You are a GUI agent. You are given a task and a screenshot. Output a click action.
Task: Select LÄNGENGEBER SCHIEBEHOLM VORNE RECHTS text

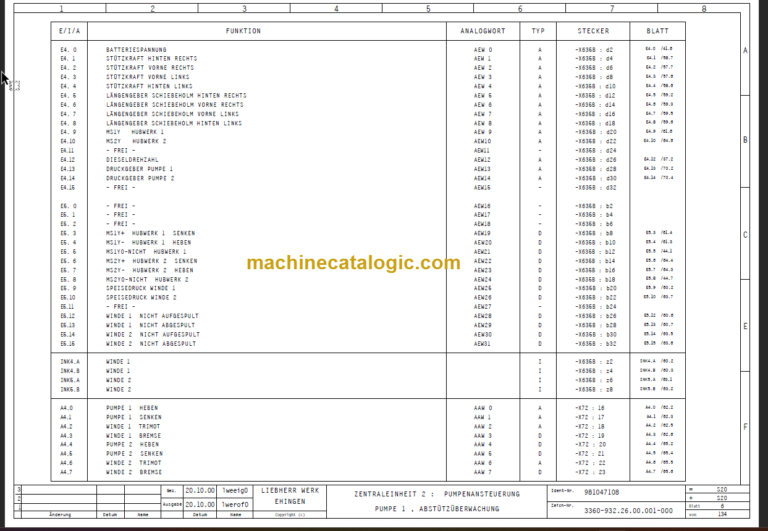tap(175, 105)
